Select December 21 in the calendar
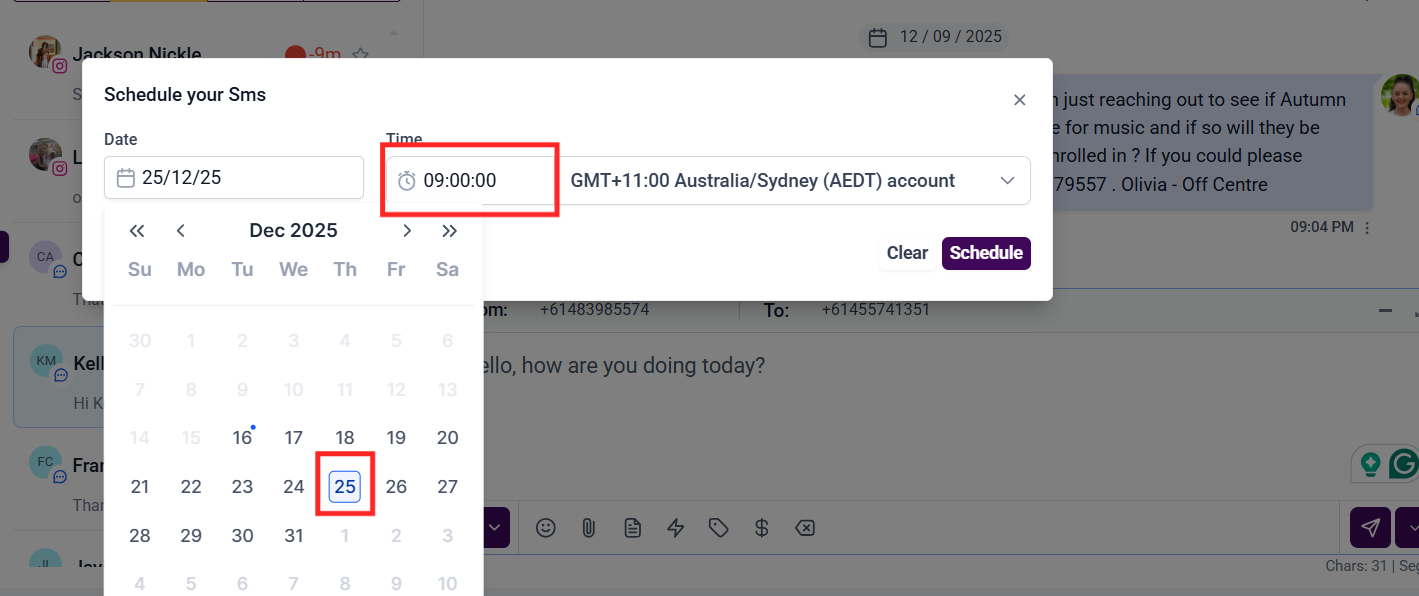 pos(140,486)
